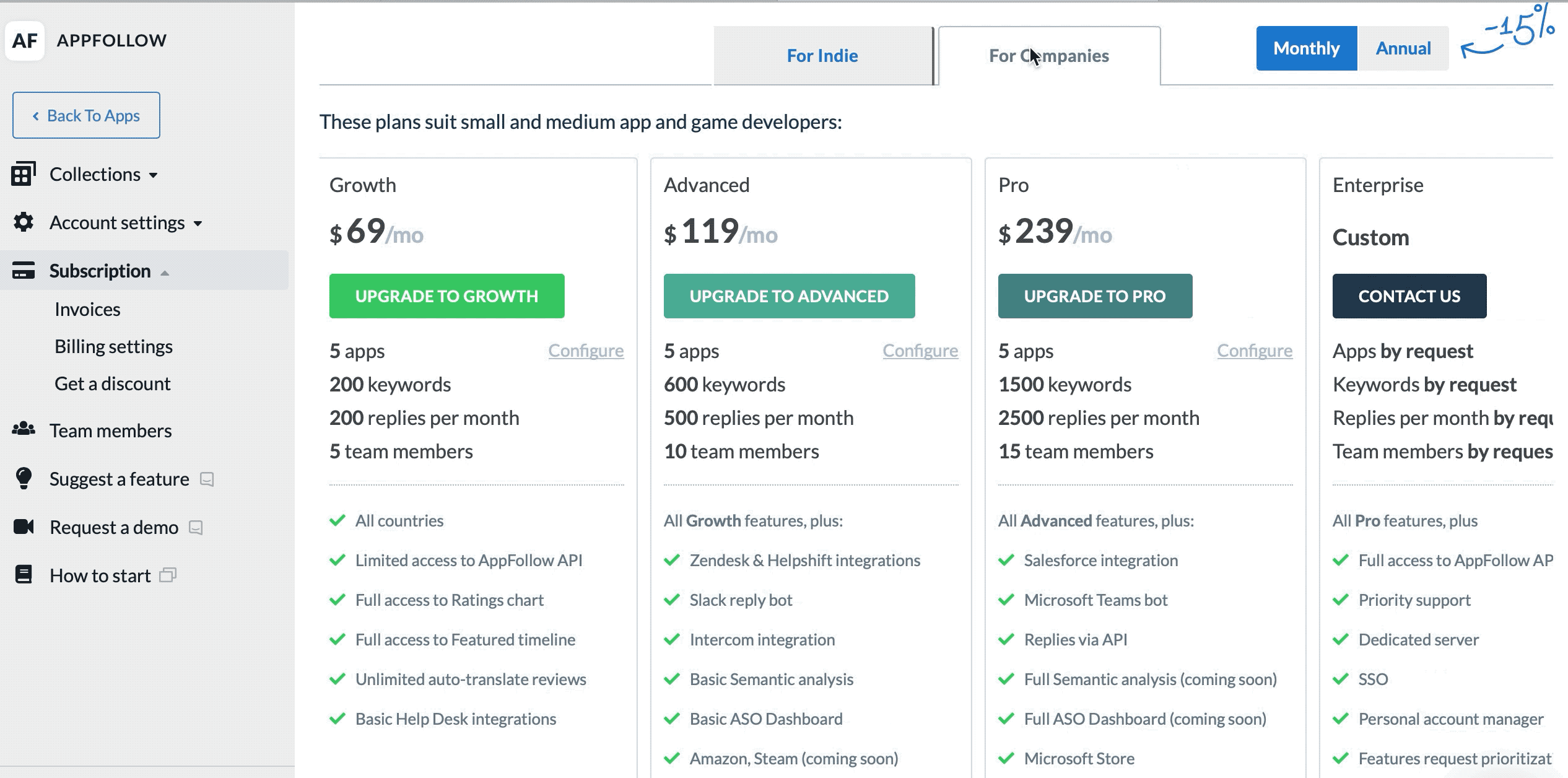Image resolution: width=1568 pixels, height=778 pixels.
Task: Switch billing to Monthly
Action: click(1306, 48)
